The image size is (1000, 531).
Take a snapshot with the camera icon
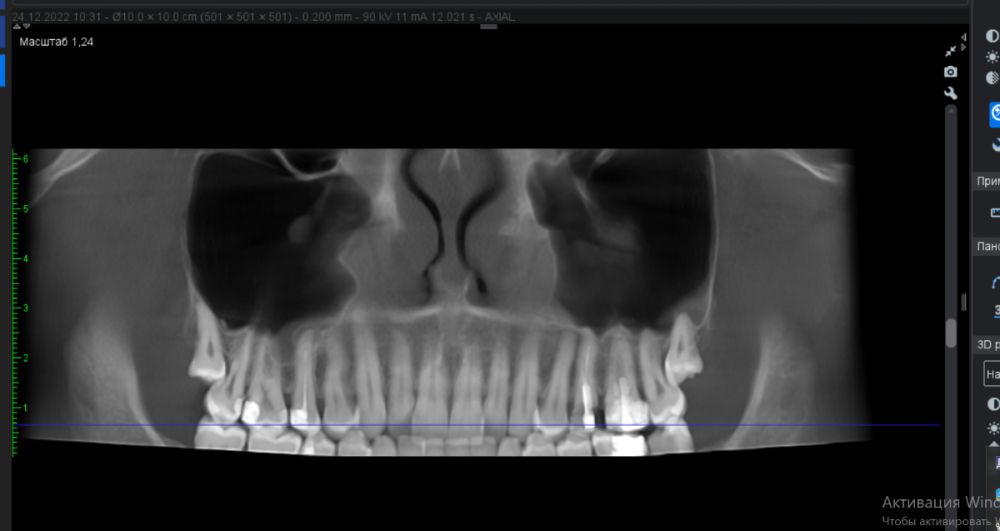click(951, 72)
